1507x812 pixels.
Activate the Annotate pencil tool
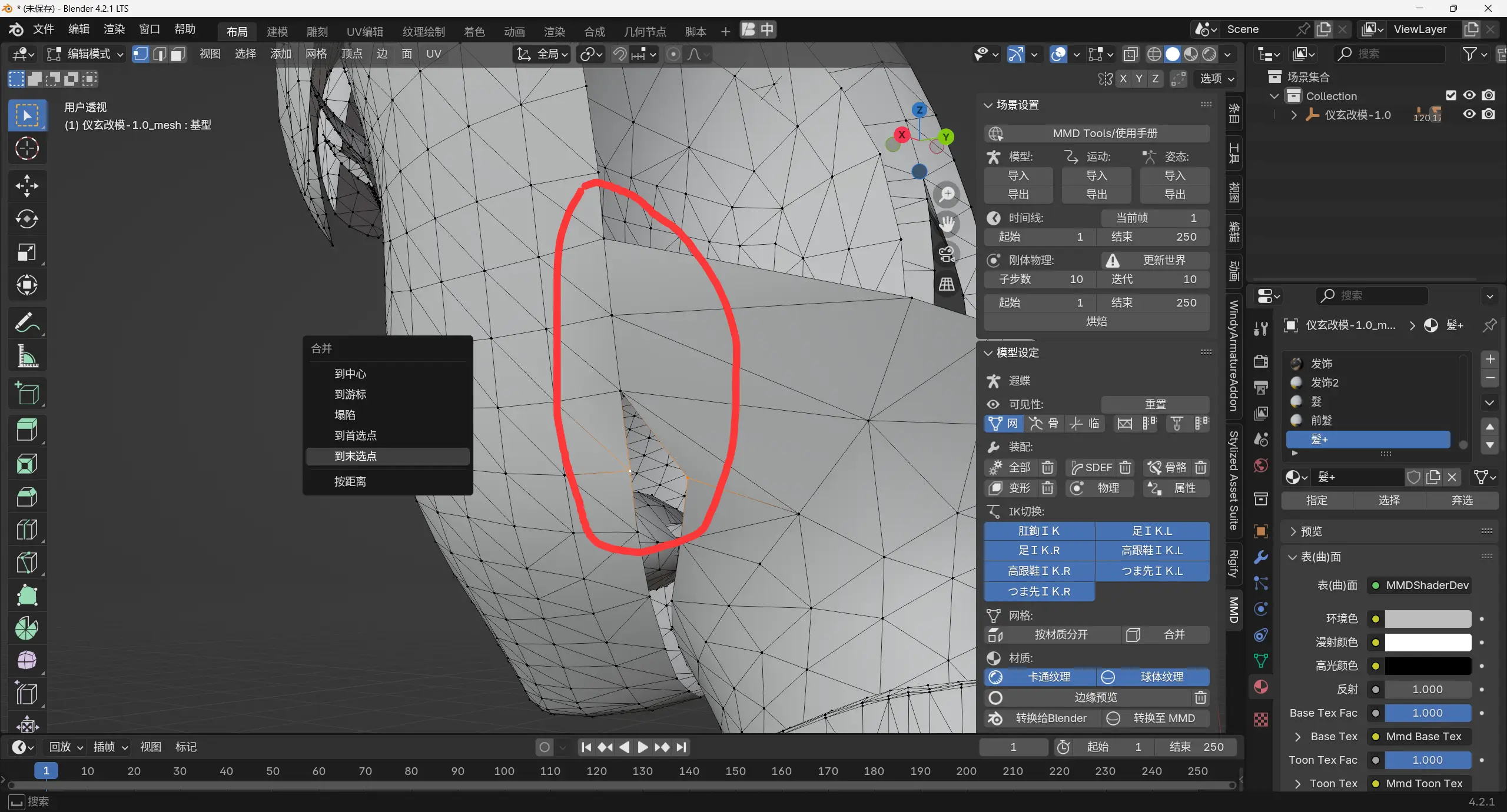coord(26,322)
